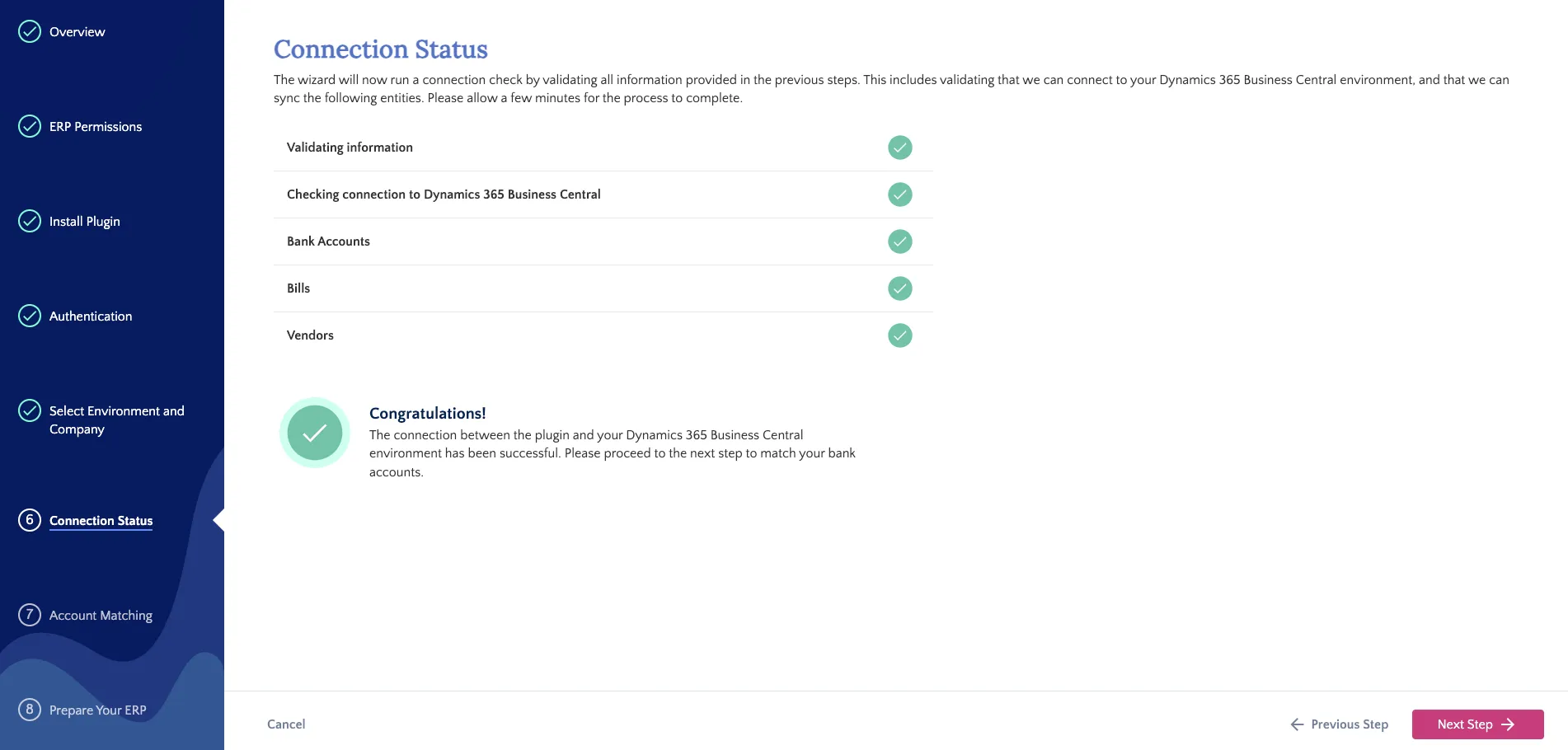Open the Prepare Your ERP step
The width and height of the screenshot is (1568, 750).
click(98, 710)
